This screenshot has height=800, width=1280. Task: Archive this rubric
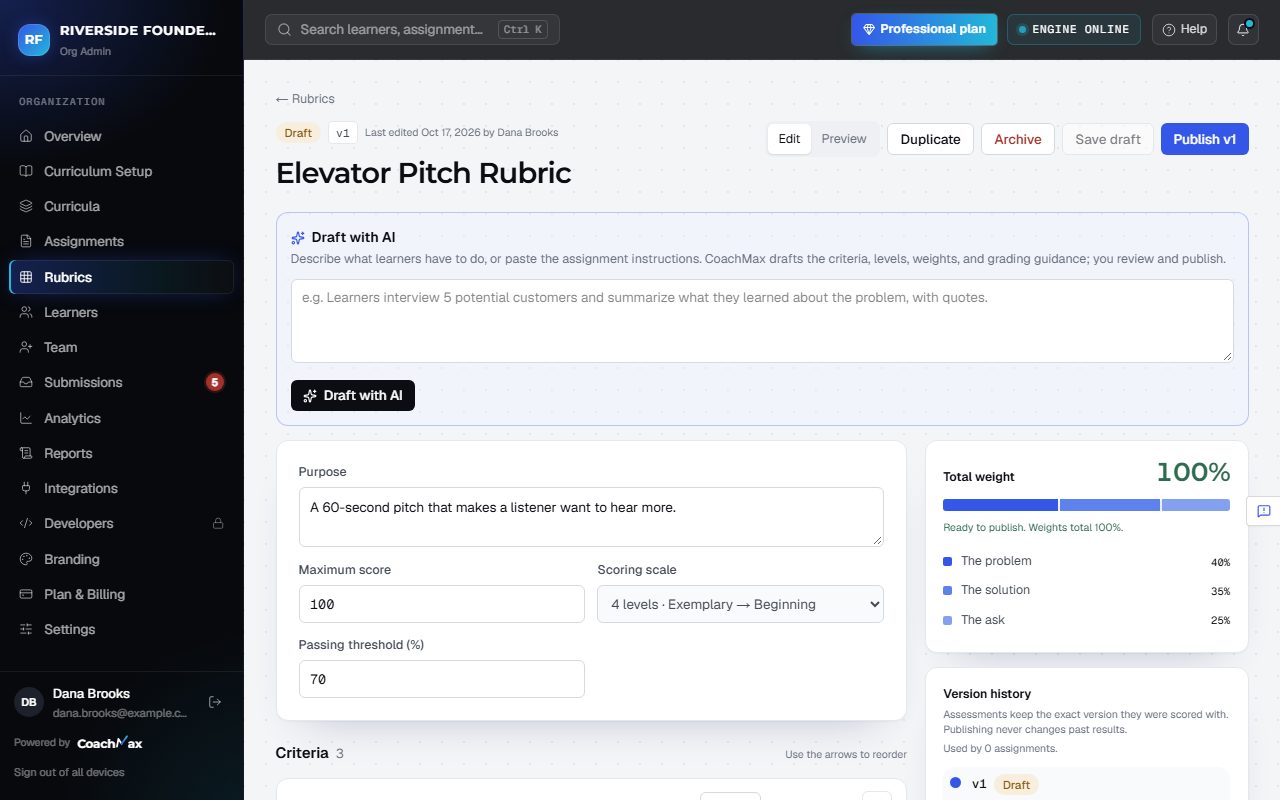[1018, 139]
